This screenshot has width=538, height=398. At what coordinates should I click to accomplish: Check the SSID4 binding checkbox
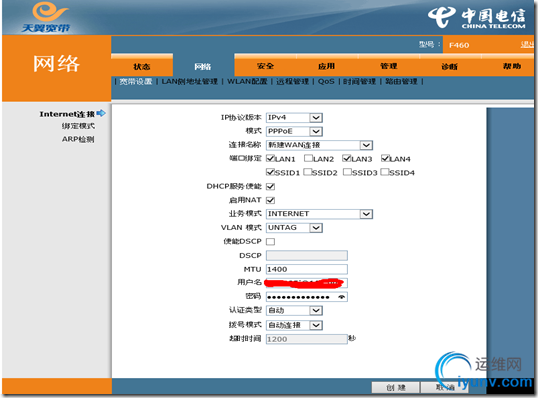[385, 172]
